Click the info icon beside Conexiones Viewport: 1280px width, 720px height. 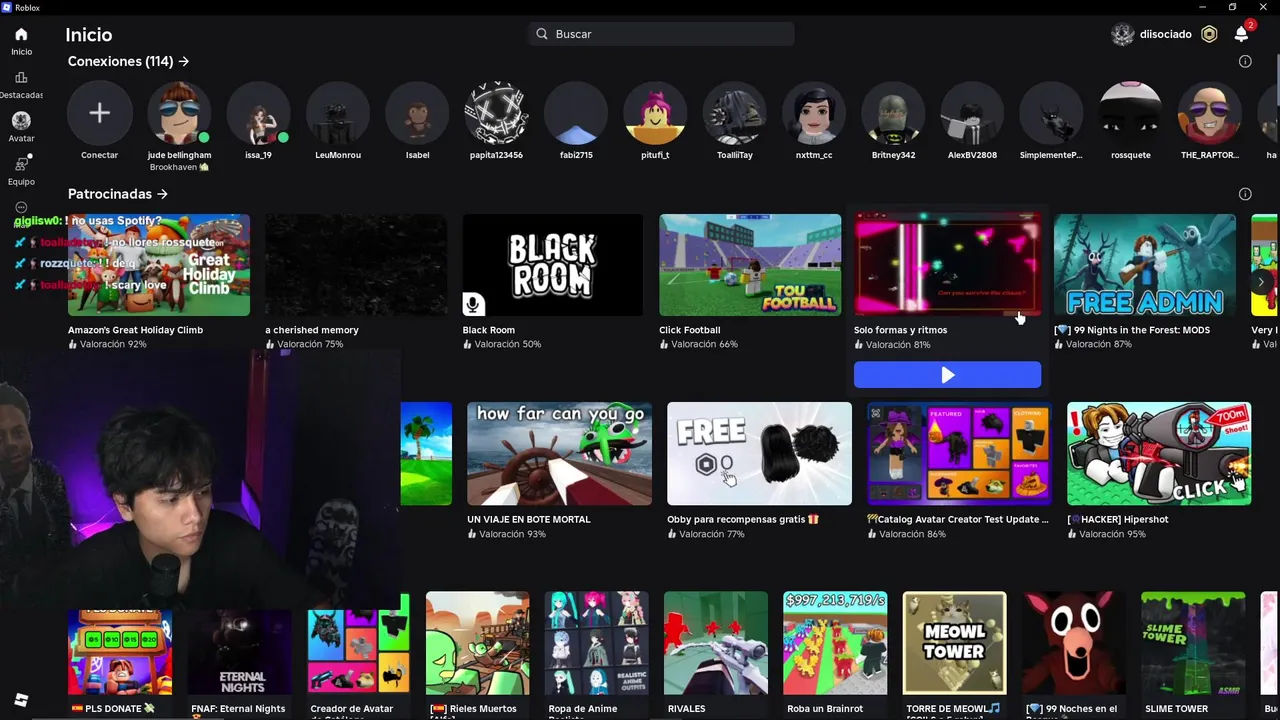[1245, 61]
